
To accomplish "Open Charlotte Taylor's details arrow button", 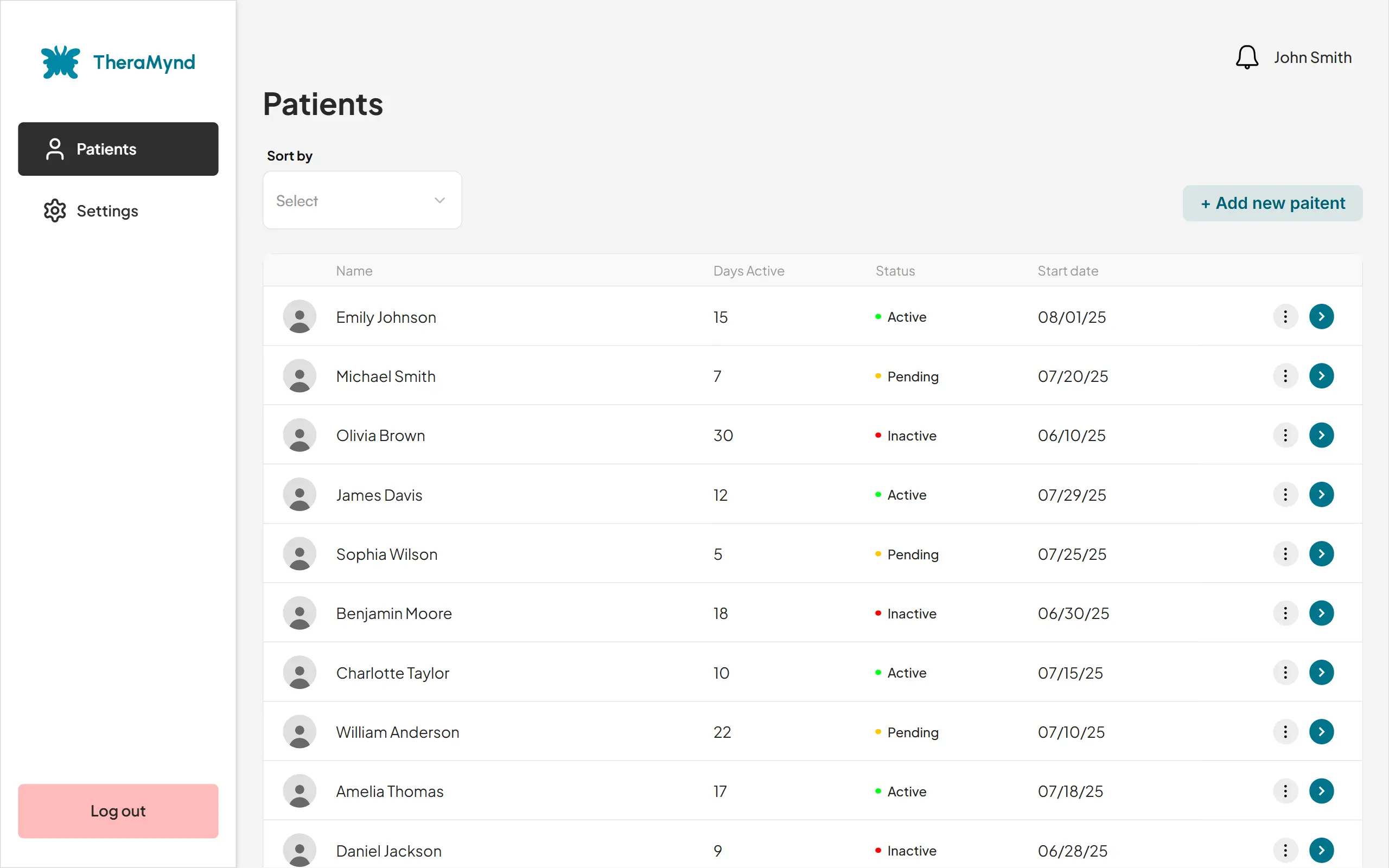I will coord(1321,672).
